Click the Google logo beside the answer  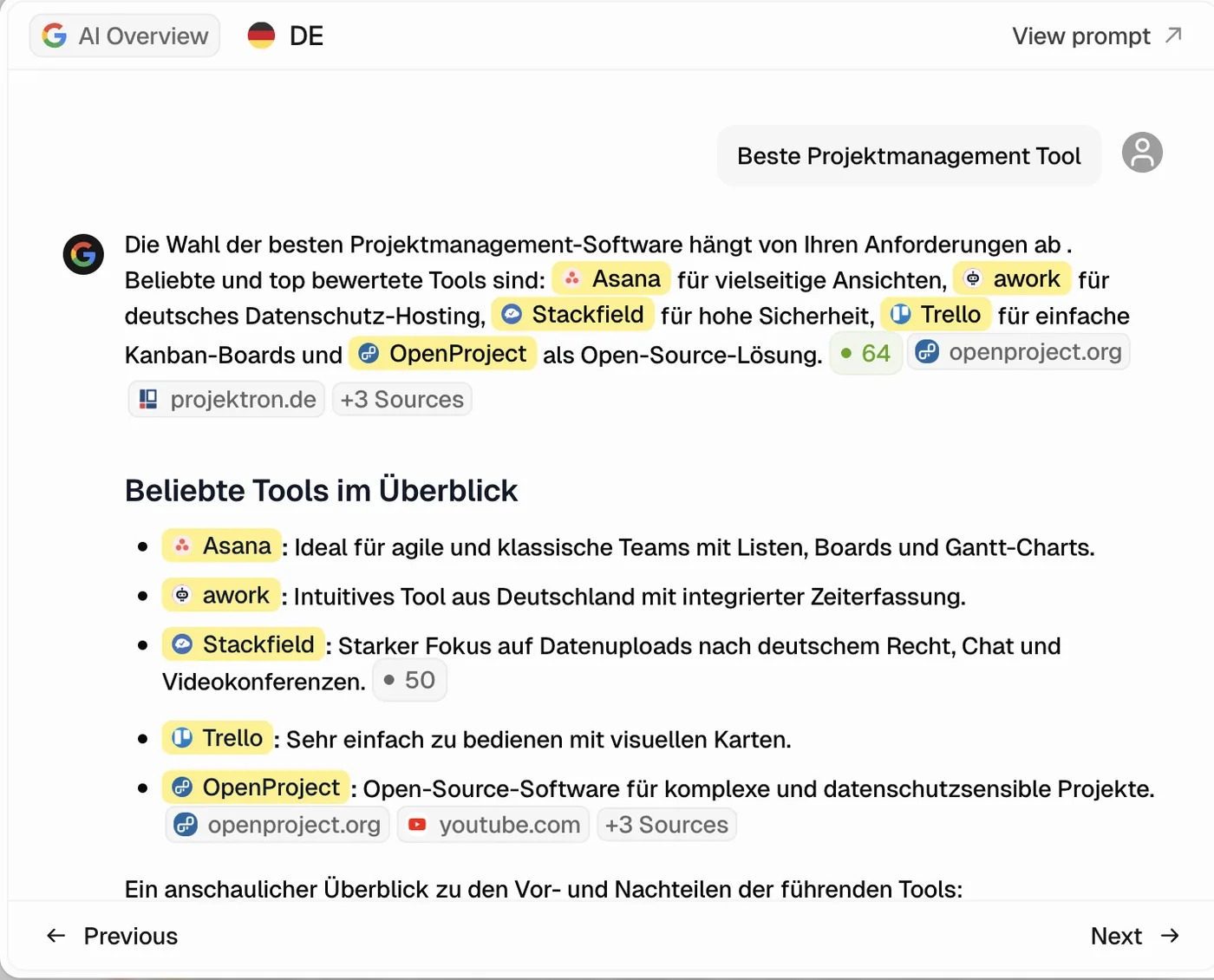tap(83, 254)
